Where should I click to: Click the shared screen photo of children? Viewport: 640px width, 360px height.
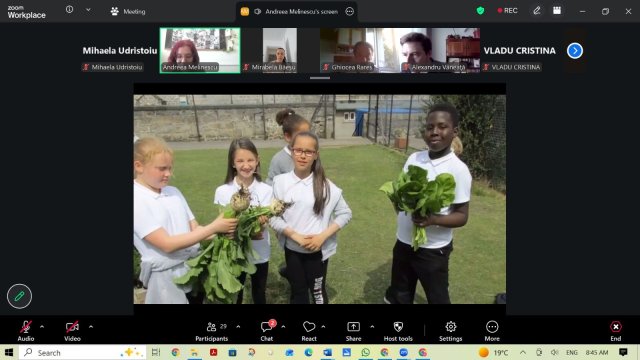pos(320,199)
